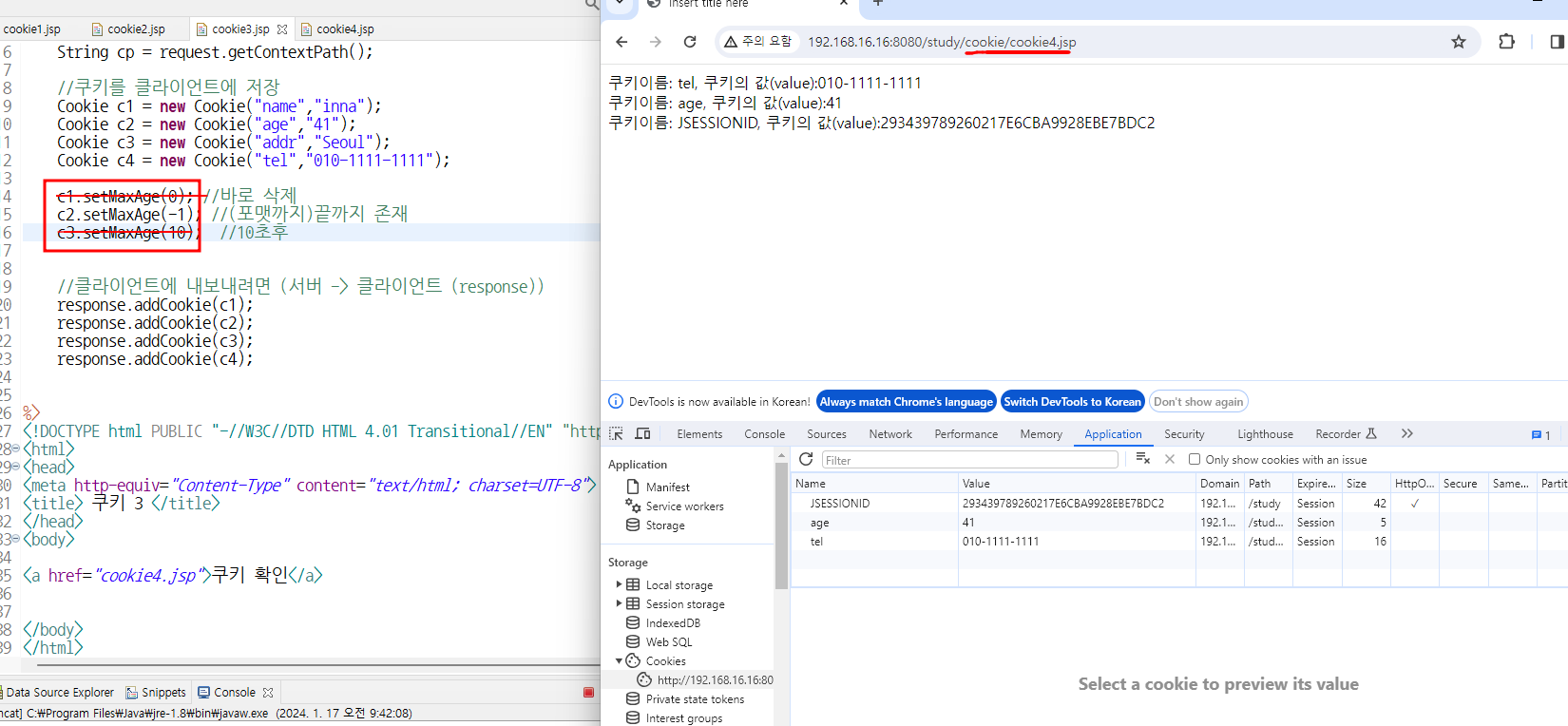
Task: Open the browser extensions puzzle icon
Action: tap(1506, 42)
